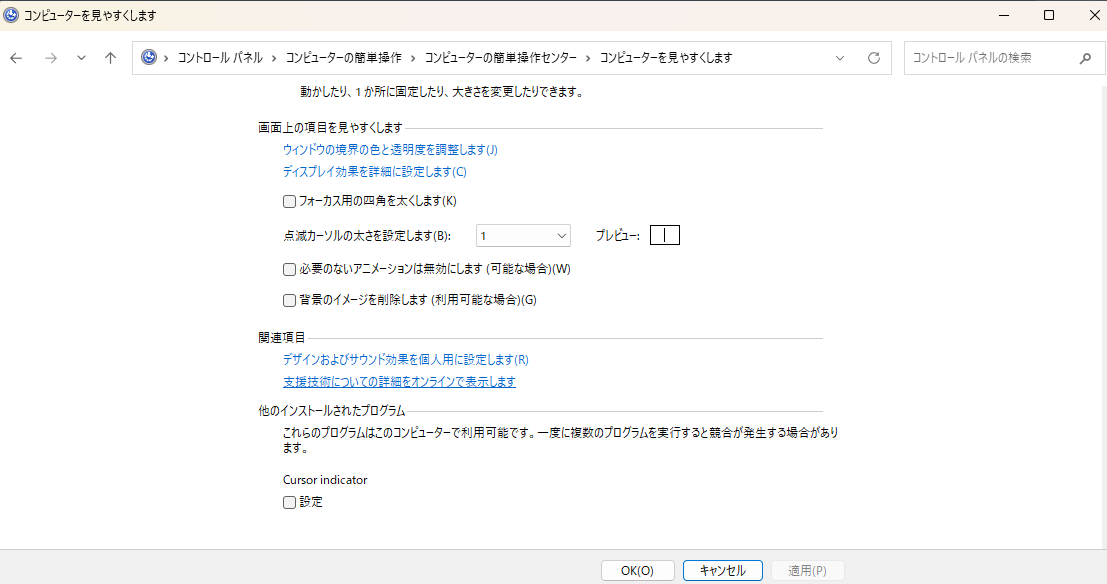
Task: Go up one level with up arrow
Action: click(110, 58)
